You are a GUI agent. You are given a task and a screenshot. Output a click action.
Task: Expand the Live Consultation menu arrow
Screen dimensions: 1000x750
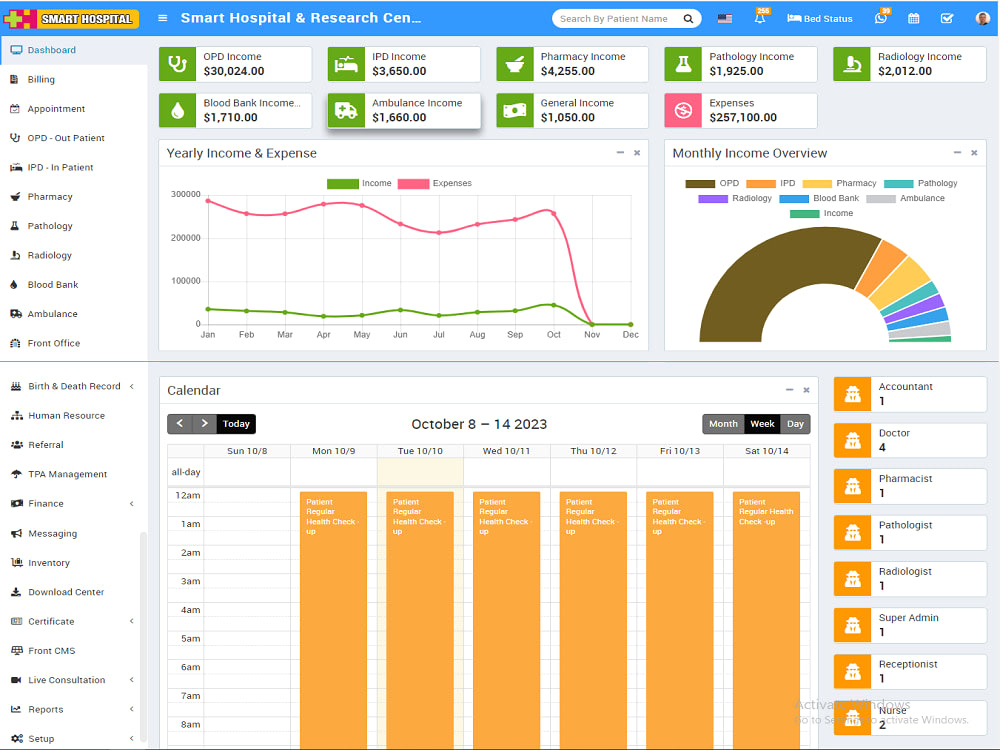(x=131, y=679)
